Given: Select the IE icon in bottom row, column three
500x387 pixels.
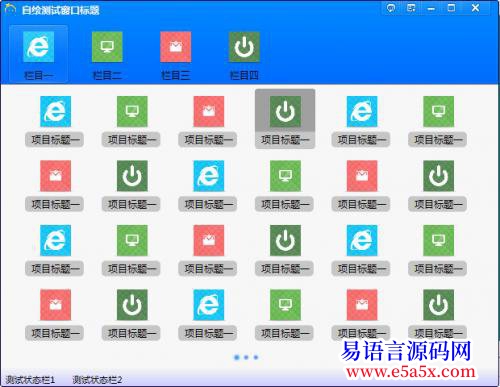Looking at the screenshot, I should [x=209, y=305].
